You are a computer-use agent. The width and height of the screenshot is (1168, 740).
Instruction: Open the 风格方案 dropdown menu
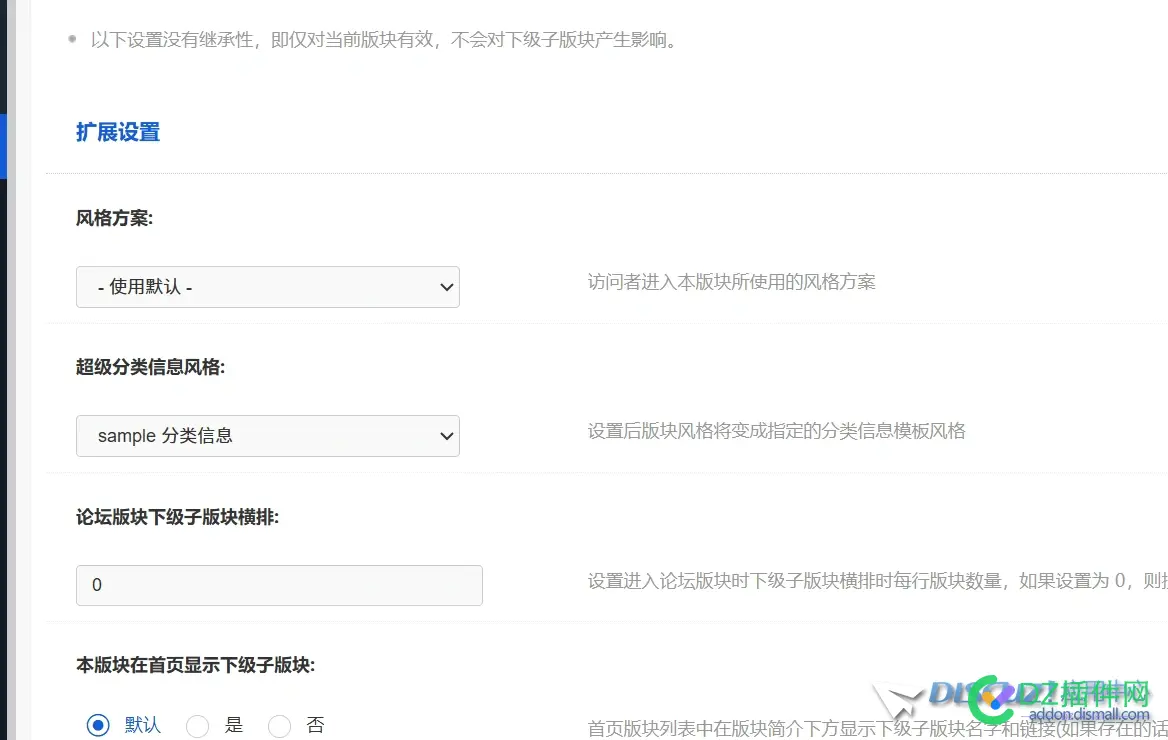coord(268,287)
